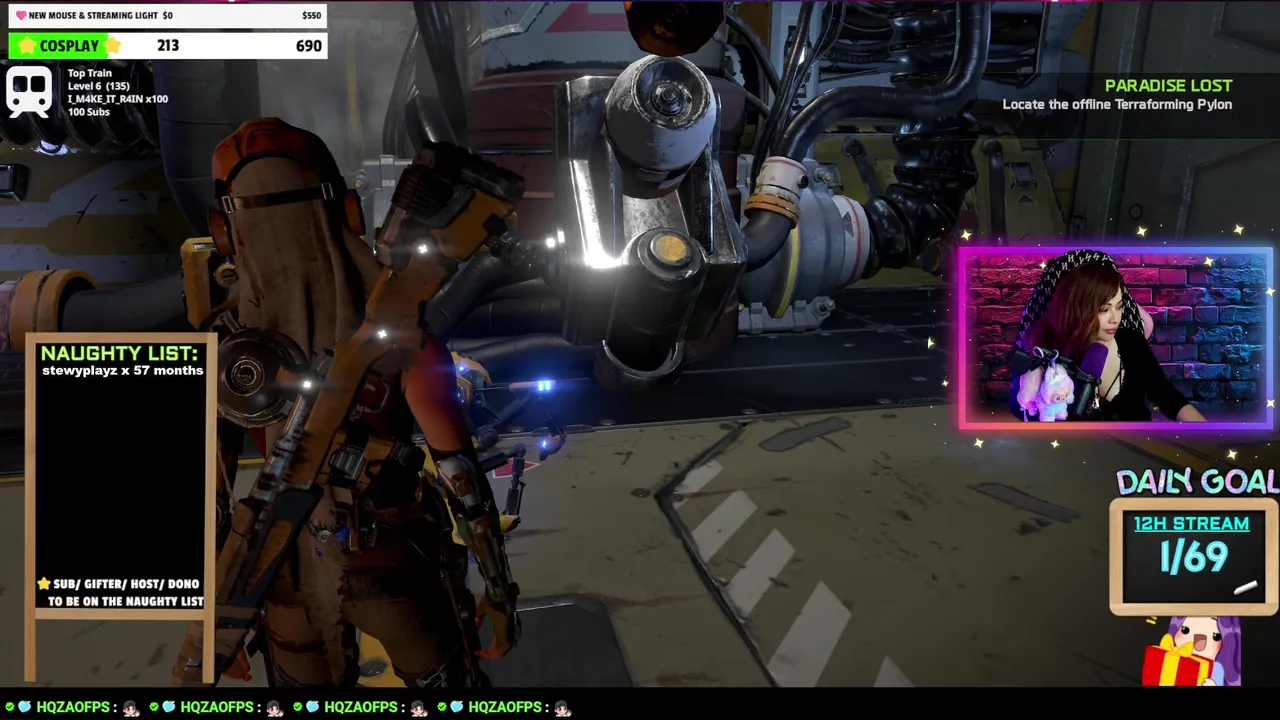
Task: Click the I_M4KE_IT_R4IN x100 entry
Action: (x=118, y=99)
